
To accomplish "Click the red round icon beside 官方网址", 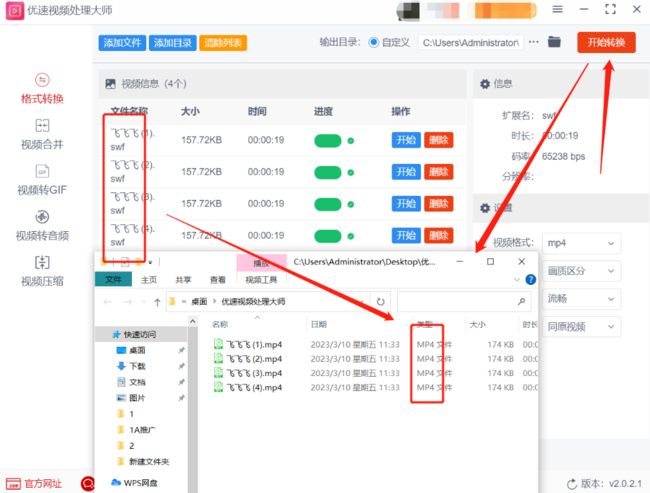I will 88,483.
